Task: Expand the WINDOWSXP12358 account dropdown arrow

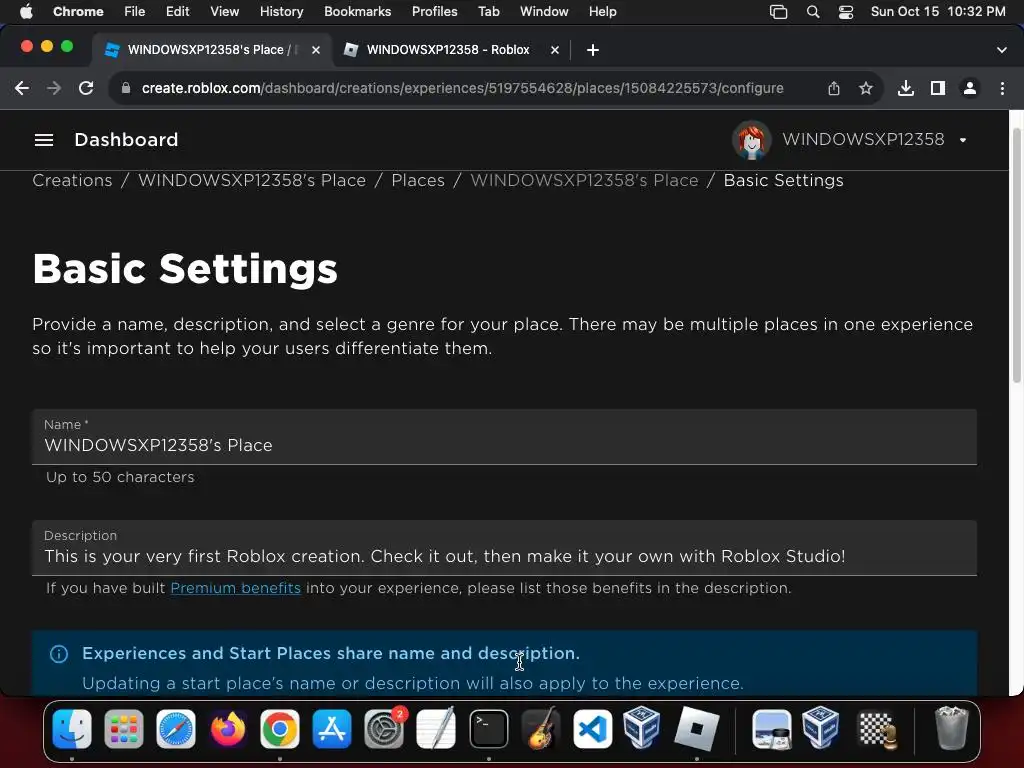Action: [x=963, y=140]
